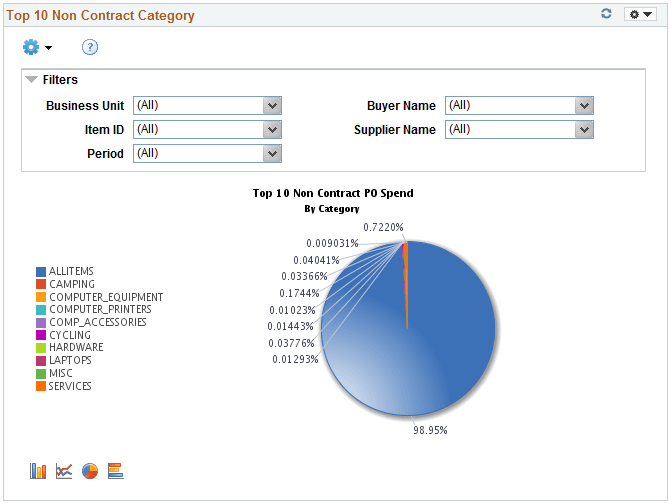Click the 0.009031% data label
671x503 pixels.
pyautogui.click(x=333, y=244)
